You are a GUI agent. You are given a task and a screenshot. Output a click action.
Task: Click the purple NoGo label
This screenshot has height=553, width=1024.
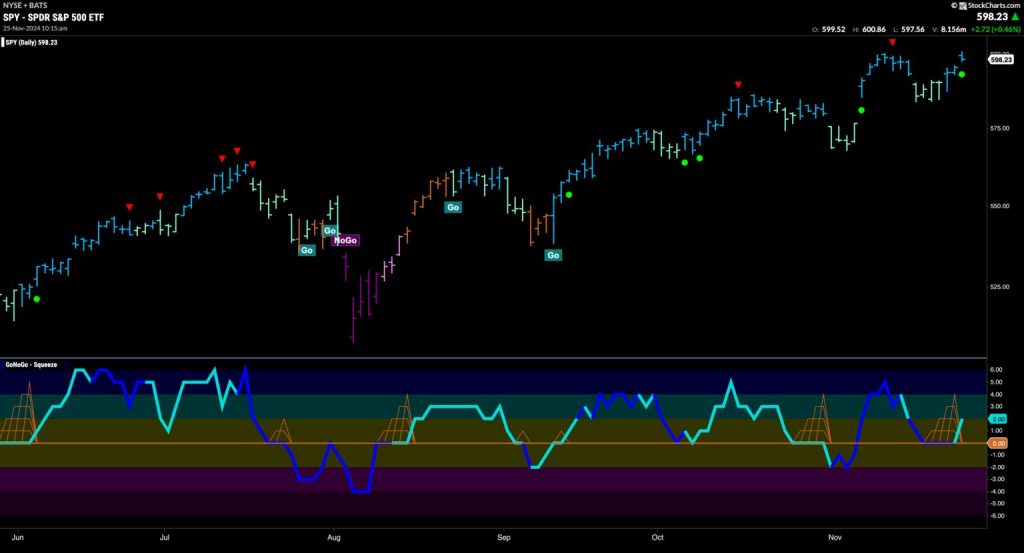[x=345, y=240]
